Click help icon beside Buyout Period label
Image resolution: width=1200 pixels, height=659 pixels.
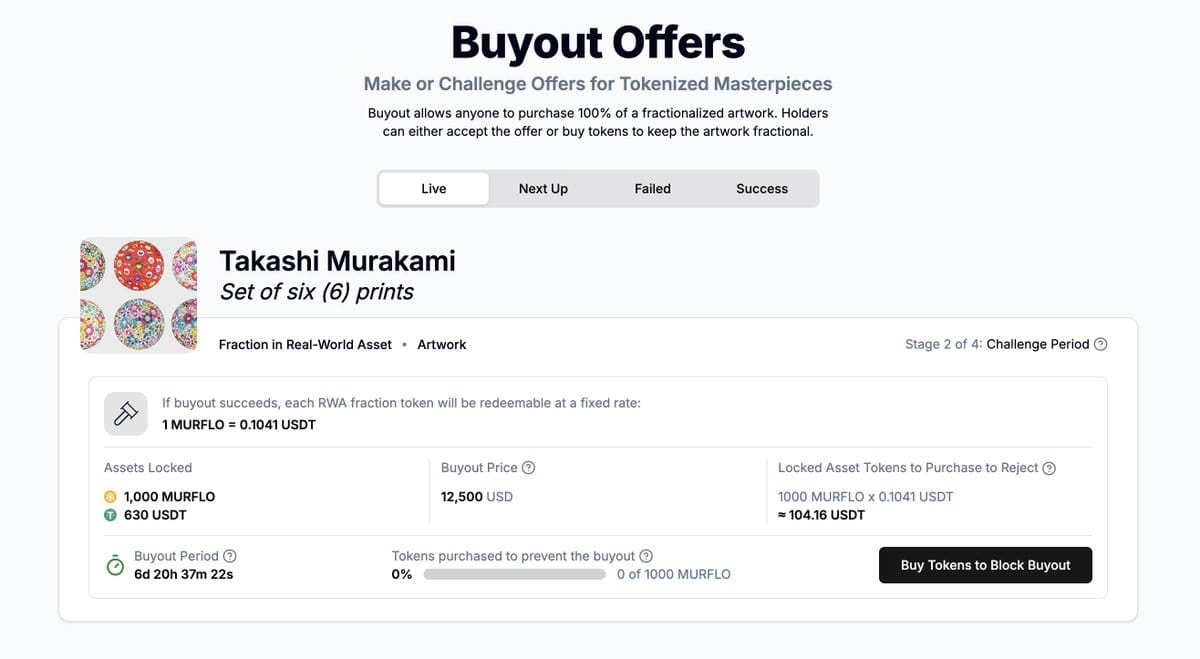pos(230,556)
